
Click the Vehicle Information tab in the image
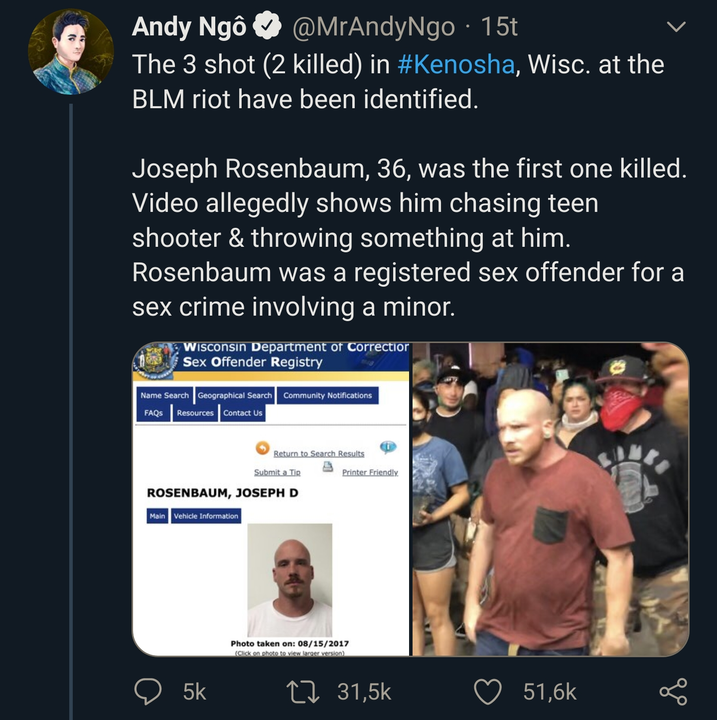click(206, 516)
